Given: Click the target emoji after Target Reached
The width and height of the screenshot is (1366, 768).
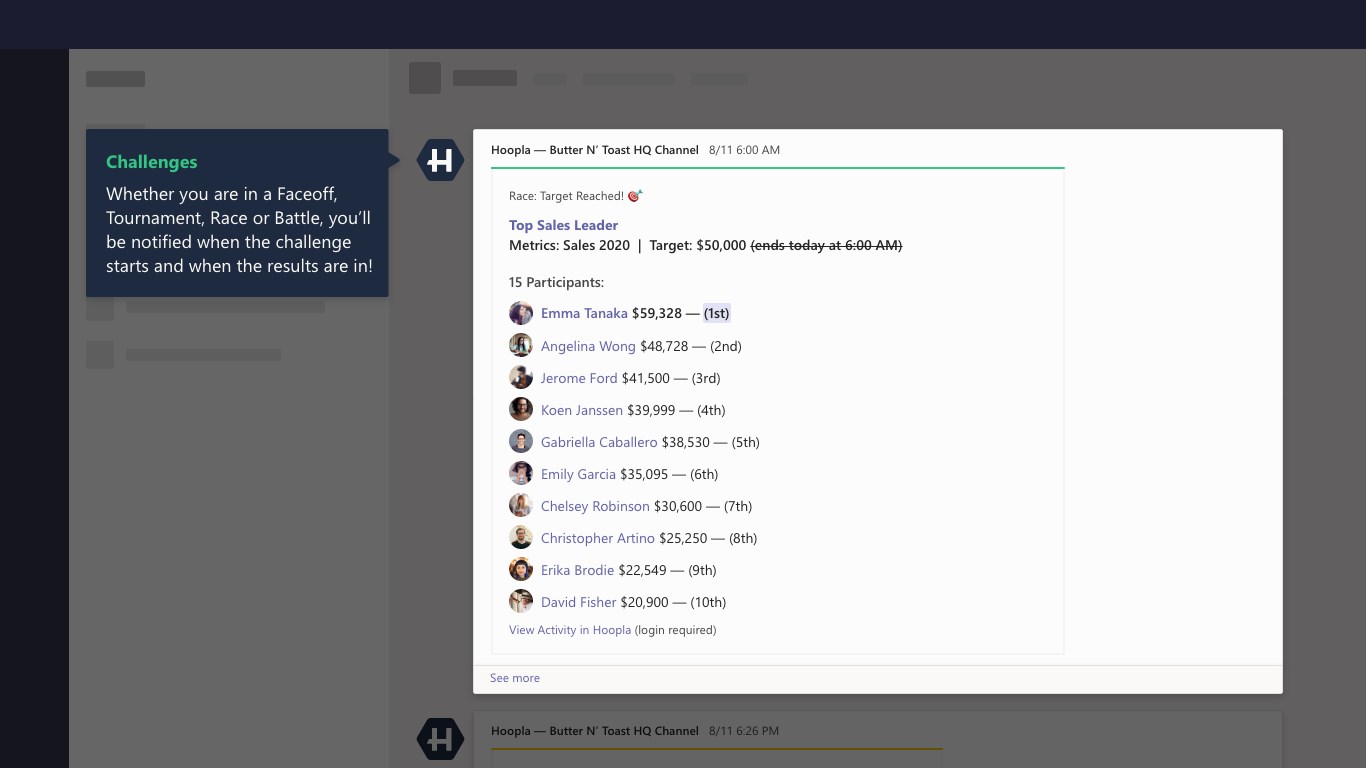Looking at the screenshot, I should (x=635, y=195).
